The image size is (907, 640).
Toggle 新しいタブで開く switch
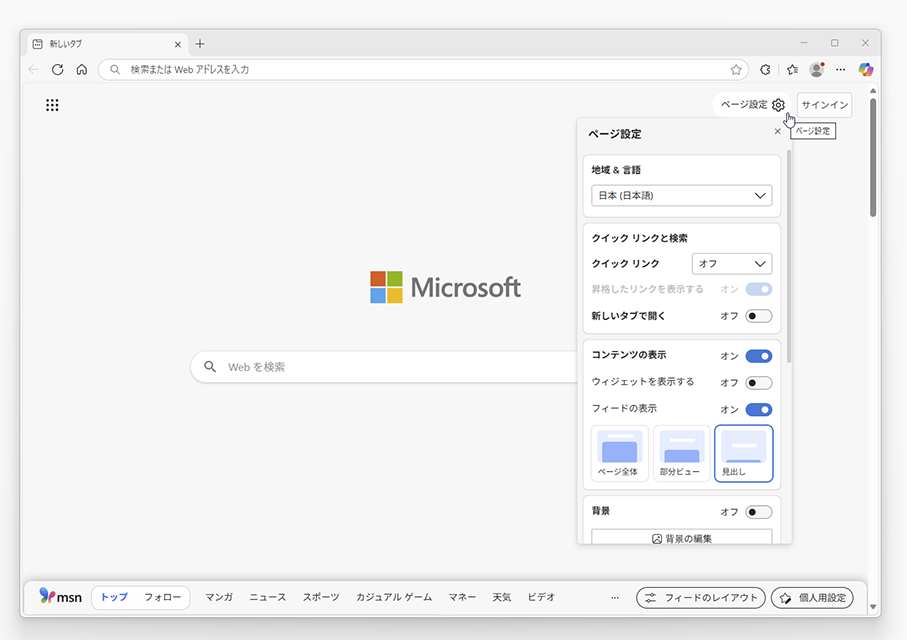click(758, 316)
